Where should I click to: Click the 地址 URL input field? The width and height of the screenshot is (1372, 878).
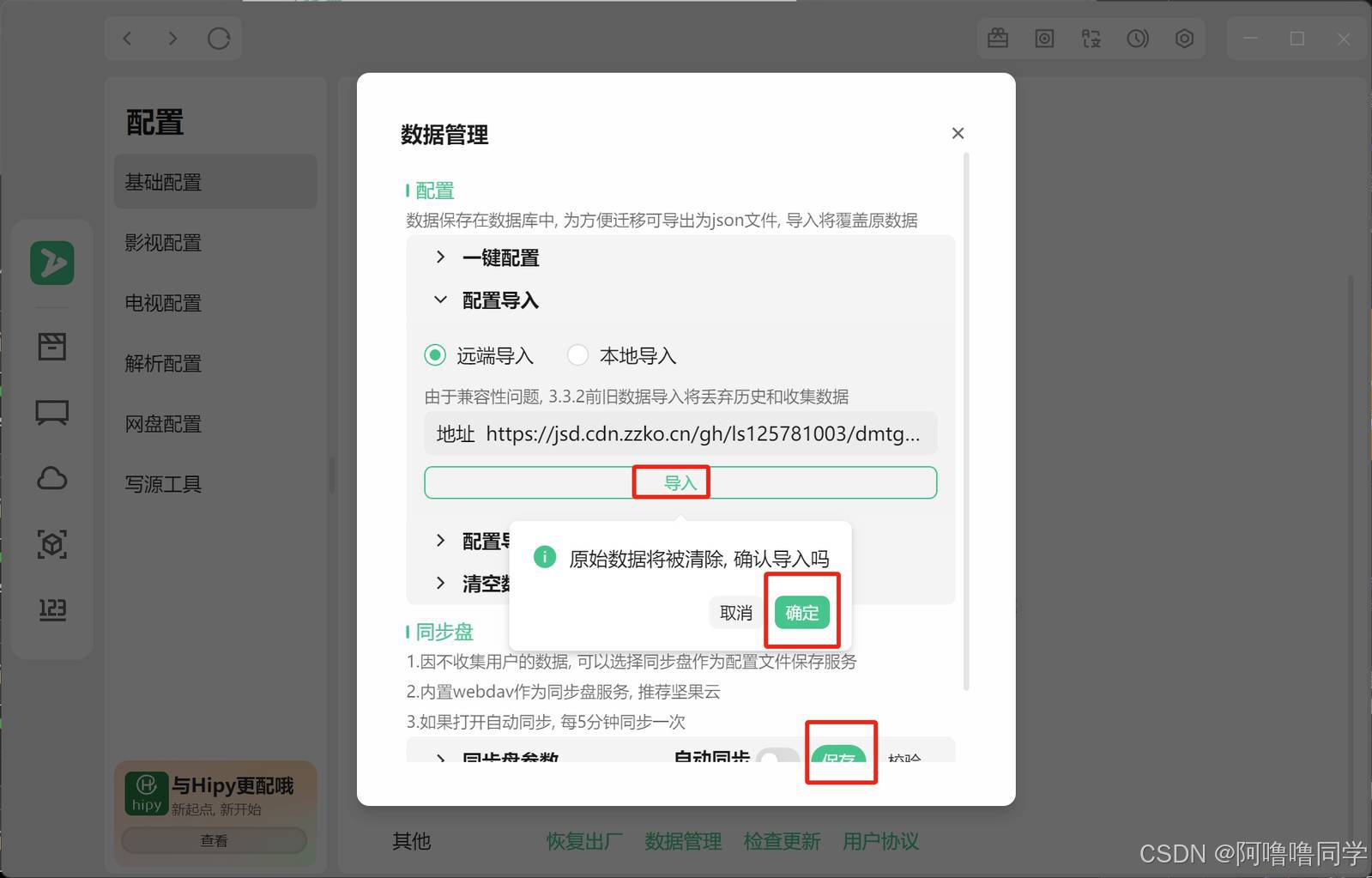pos(680,433)
